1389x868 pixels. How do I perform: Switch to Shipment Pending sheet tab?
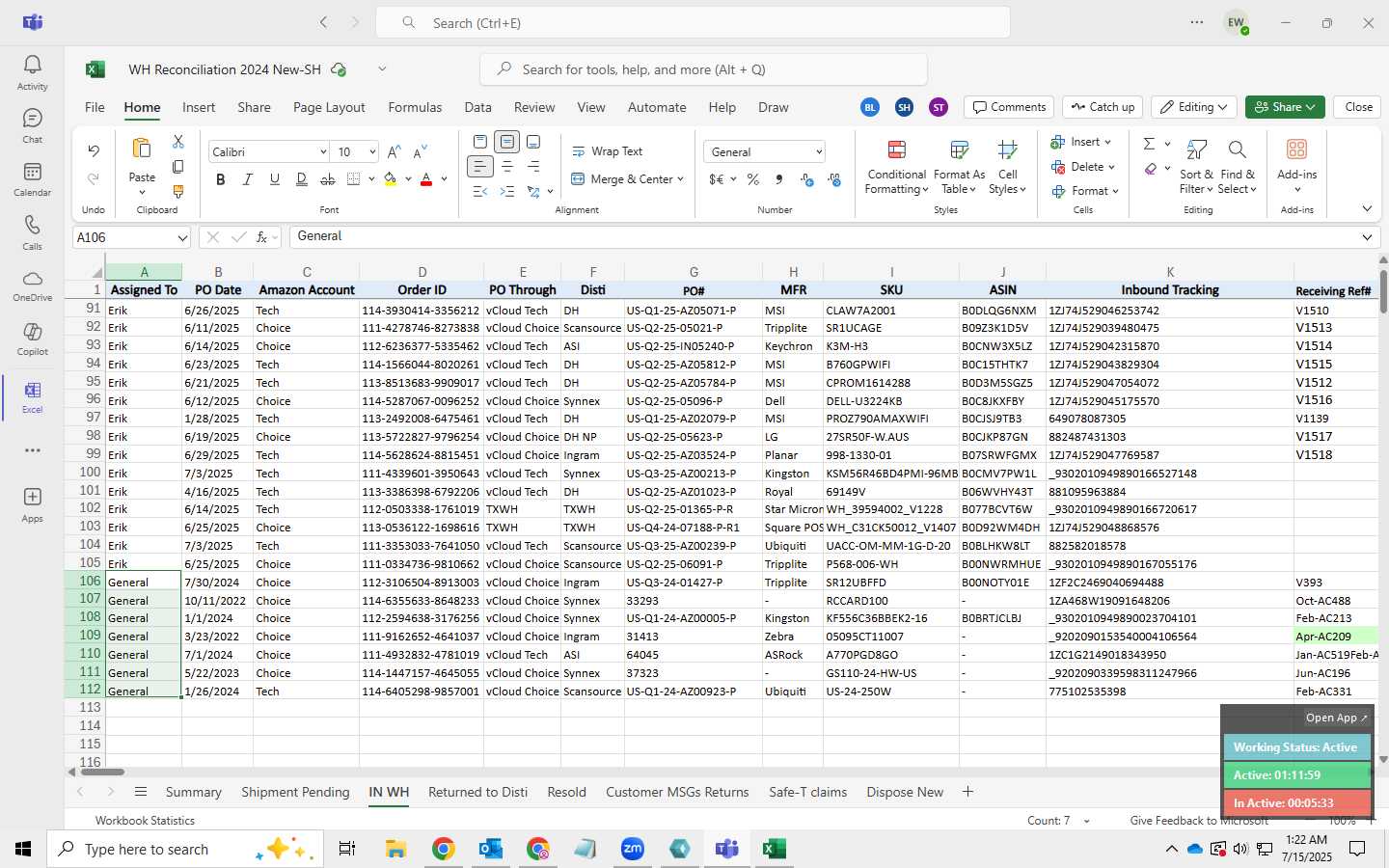[x=295, y=792]
